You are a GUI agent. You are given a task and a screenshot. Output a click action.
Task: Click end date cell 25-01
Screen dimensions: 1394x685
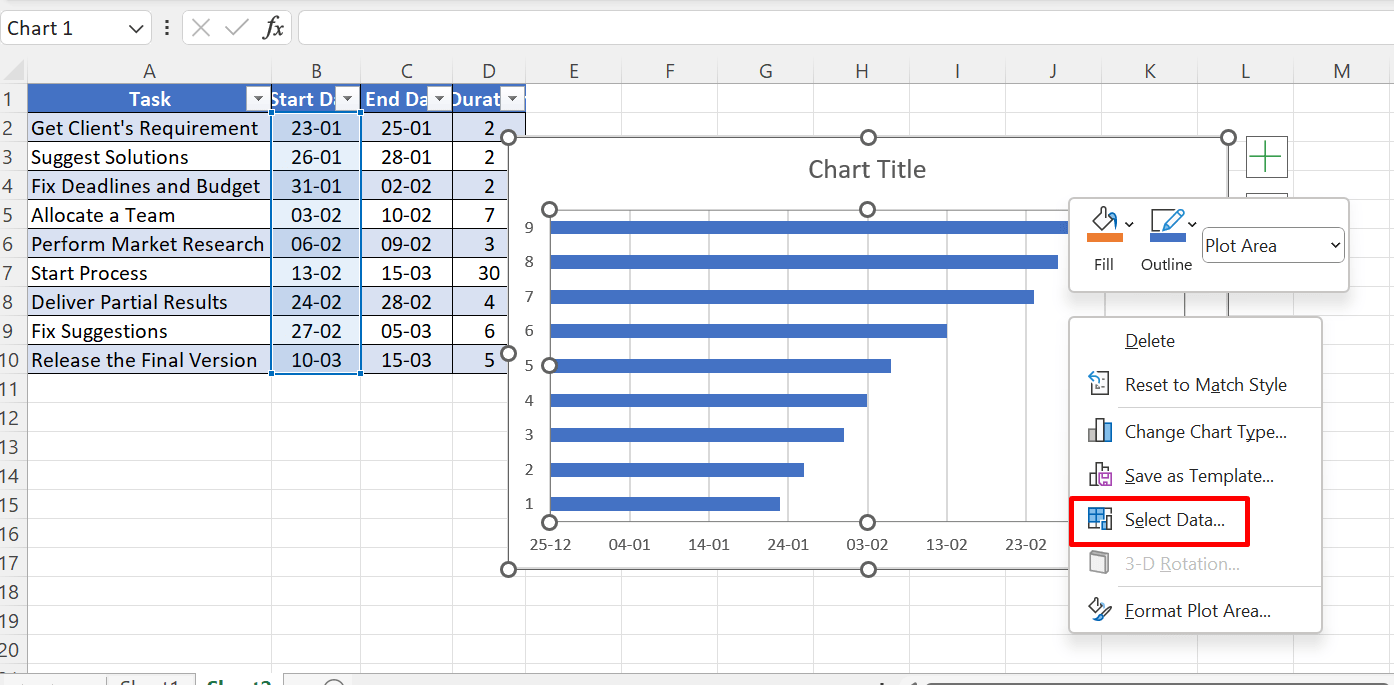coord(407,128)
